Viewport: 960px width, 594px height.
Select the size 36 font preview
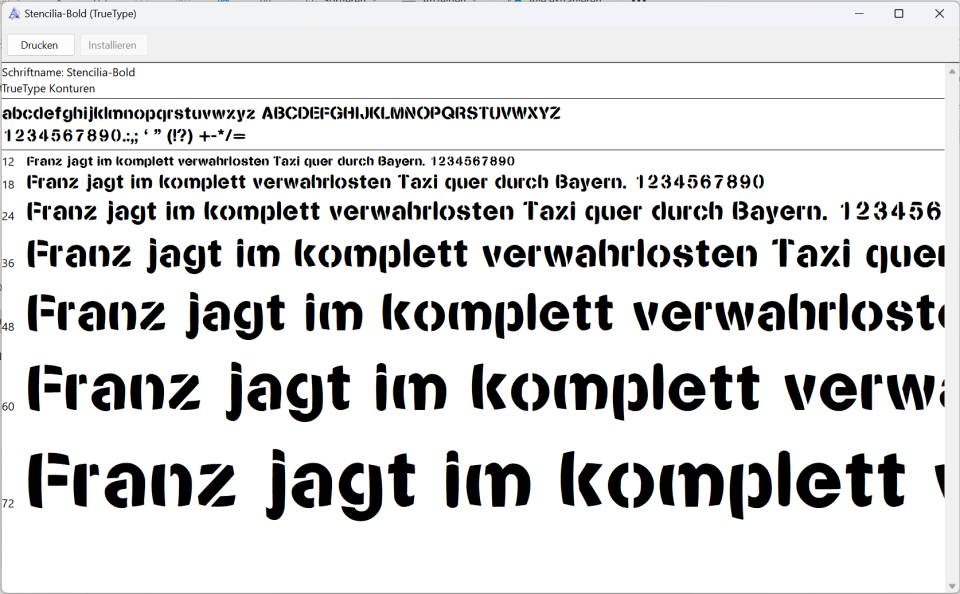[400, 254]
